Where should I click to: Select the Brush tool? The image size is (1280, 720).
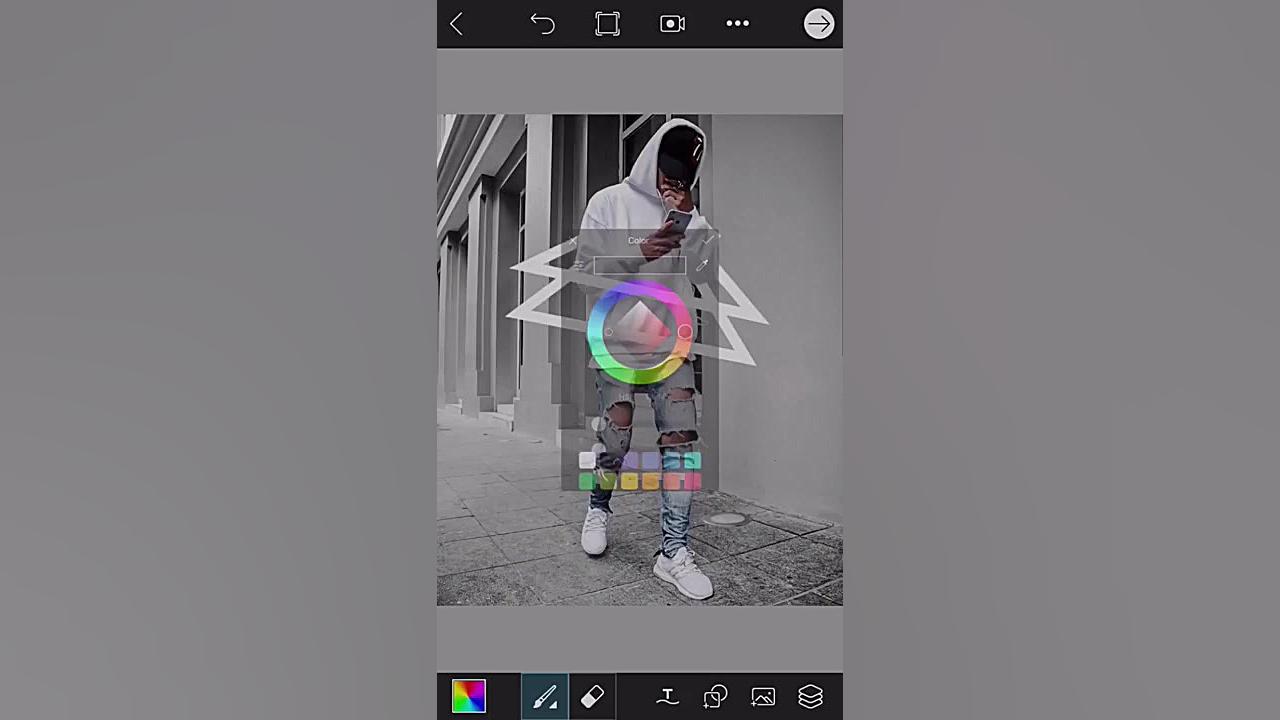point(545,696)
